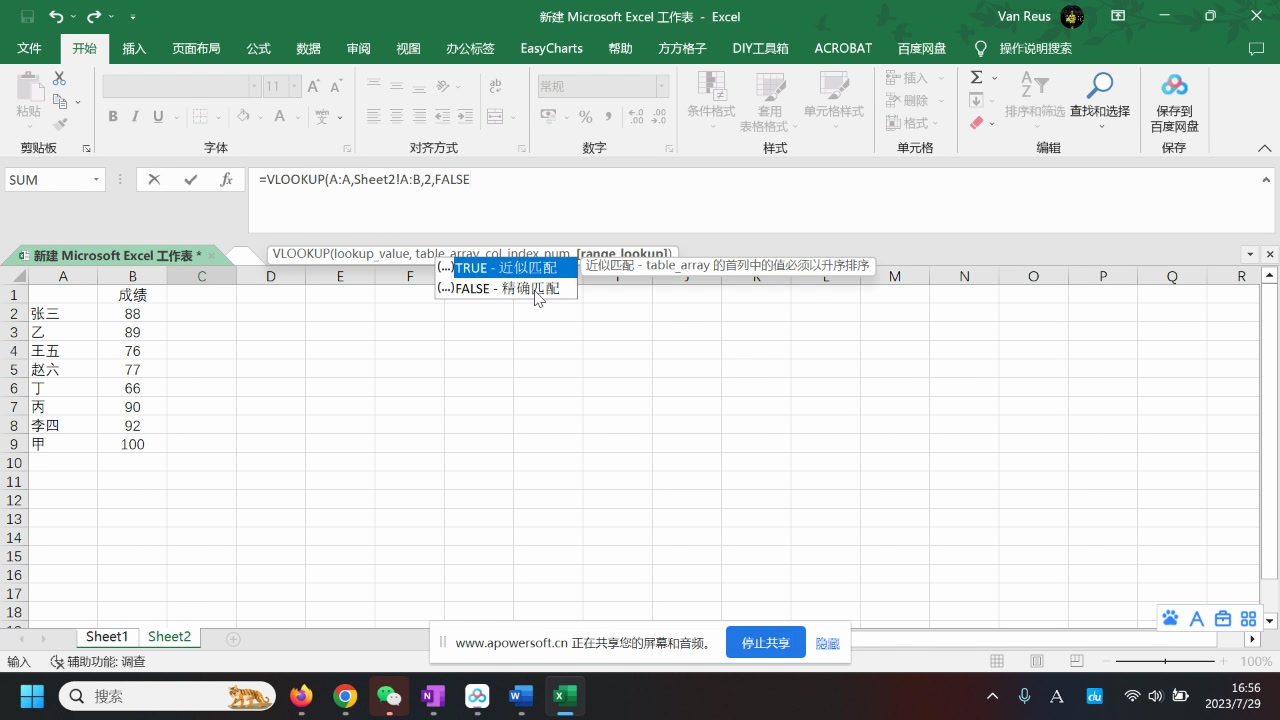Click the Windows taskbar search box
Viewport: 1280px width, 720px height.
168,696
